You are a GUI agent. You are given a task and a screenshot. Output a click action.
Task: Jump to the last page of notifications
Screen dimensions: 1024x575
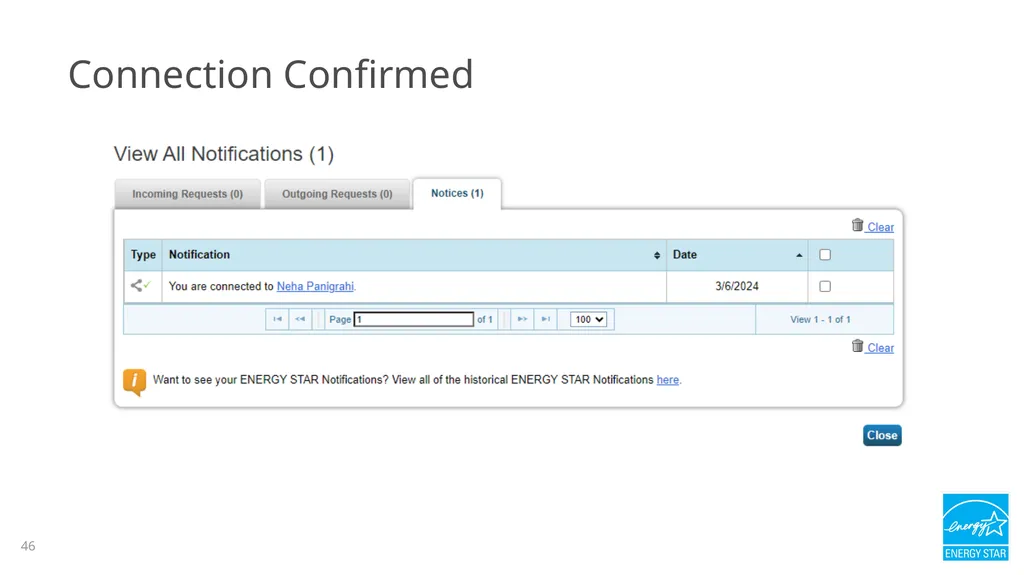point(545,320)
